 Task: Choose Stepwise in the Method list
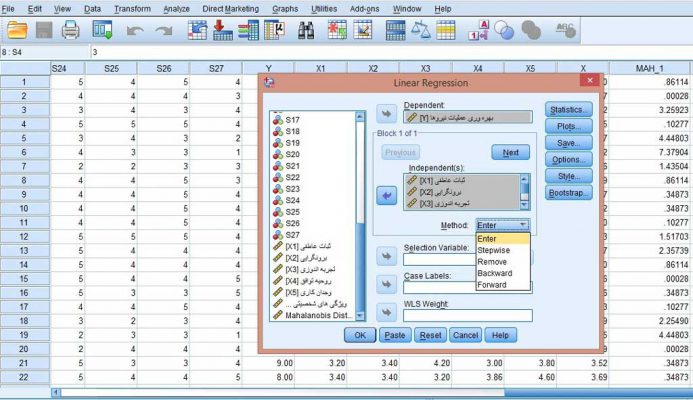click(503, 250)
